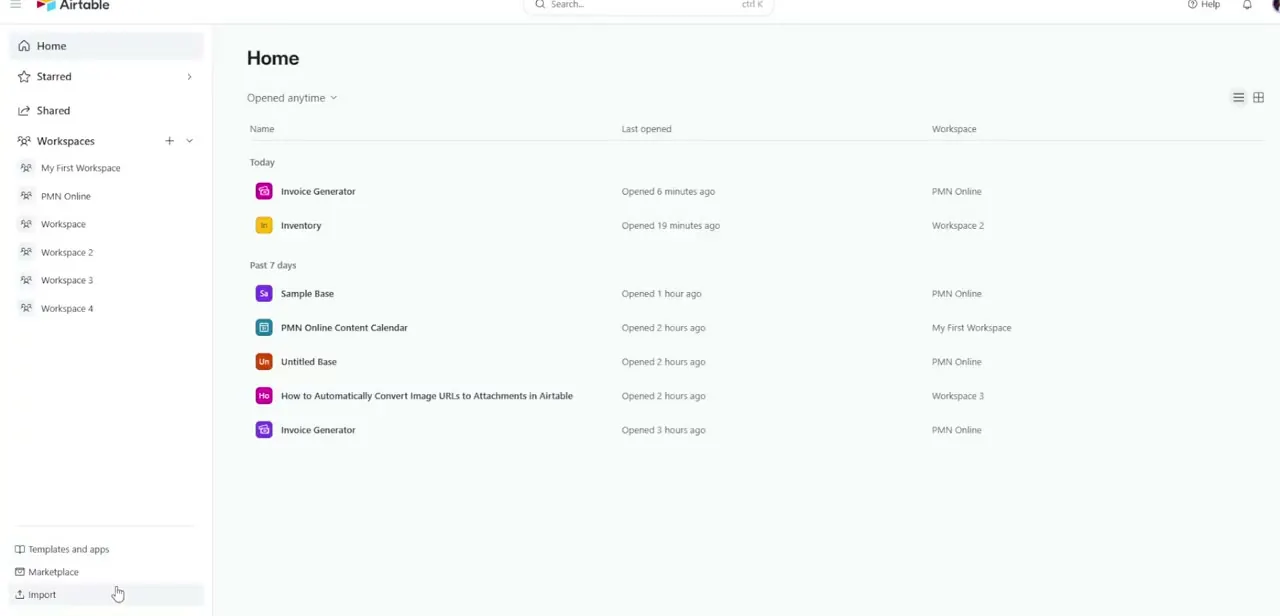Click the Import link
1280x616 pixels.
42,594
